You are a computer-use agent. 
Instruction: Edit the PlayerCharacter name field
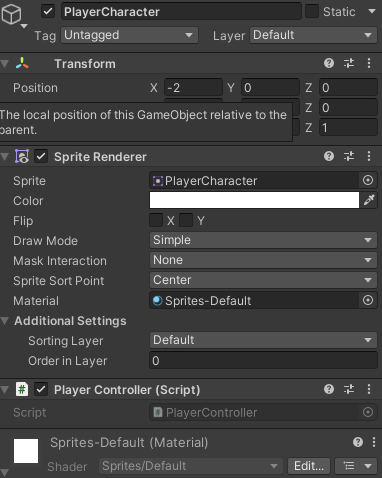click(181, 12)
